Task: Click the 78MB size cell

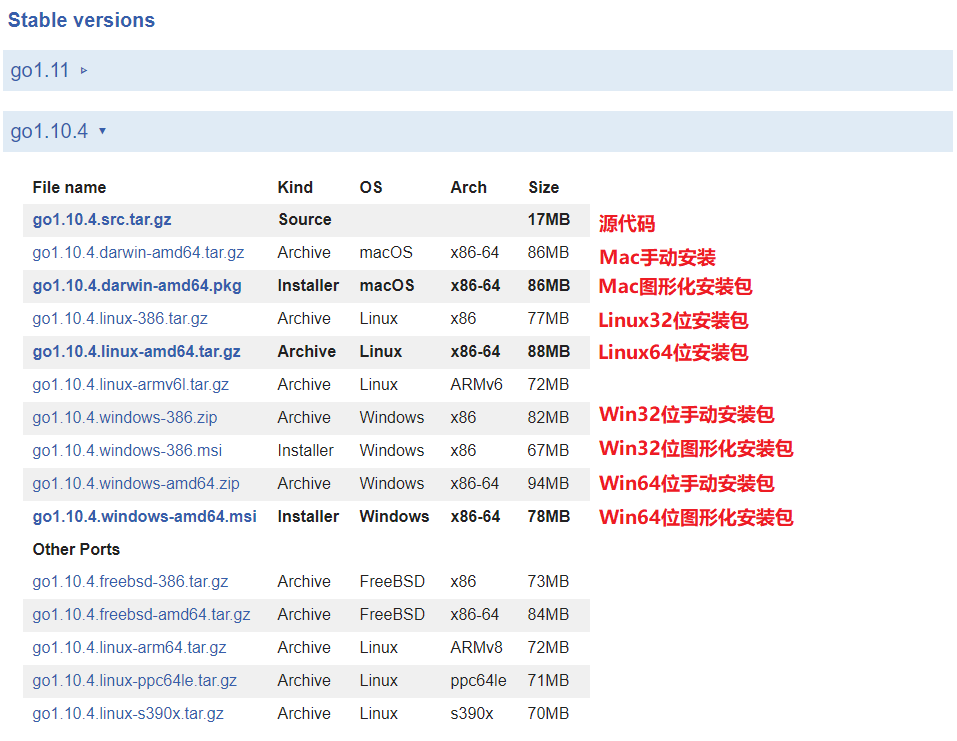Action: [x=549, y=516]
